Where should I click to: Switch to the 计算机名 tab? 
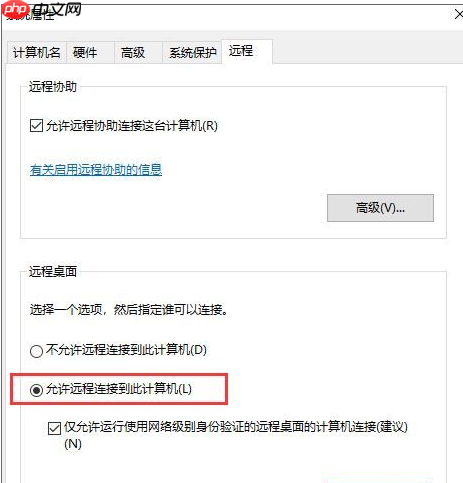37,53
